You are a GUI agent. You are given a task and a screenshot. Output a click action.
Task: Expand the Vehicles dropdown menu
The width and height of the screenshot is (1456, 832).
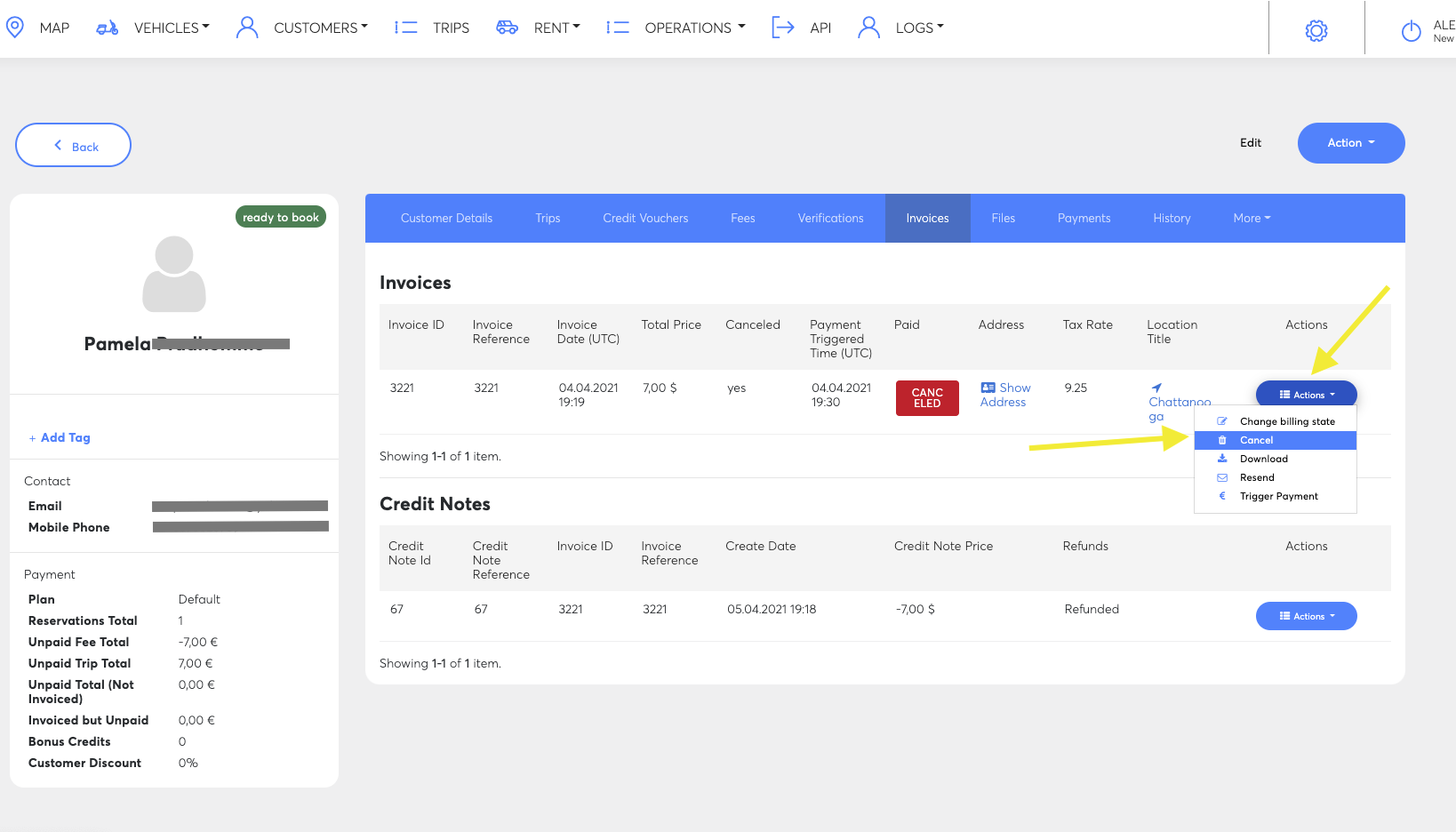[171, 28]
